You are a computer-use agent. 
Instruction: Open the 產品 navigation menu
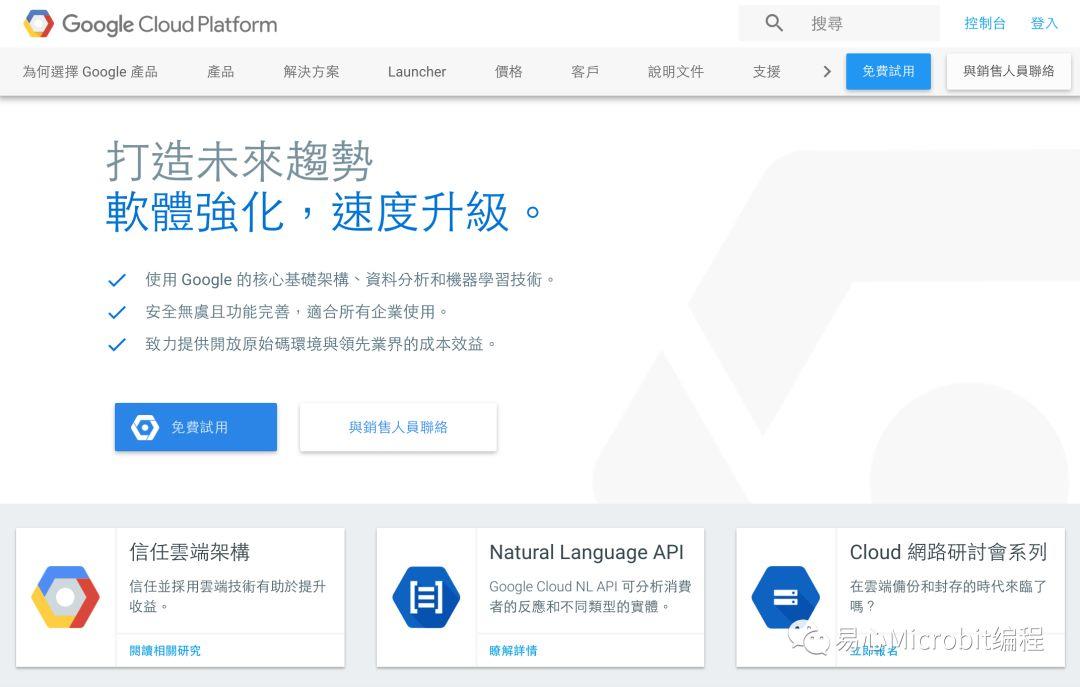(220, 72)
